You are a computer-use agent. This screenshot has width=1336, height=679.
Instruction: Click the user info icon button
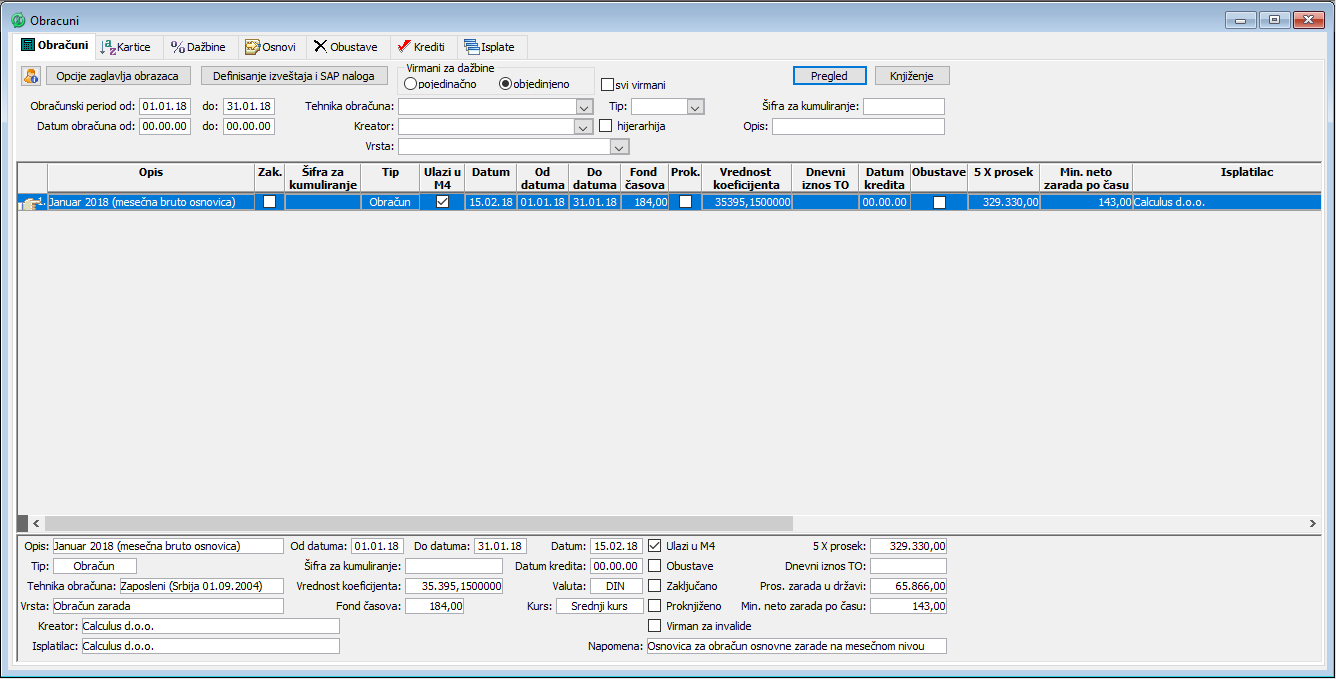(x=31, y=76)
